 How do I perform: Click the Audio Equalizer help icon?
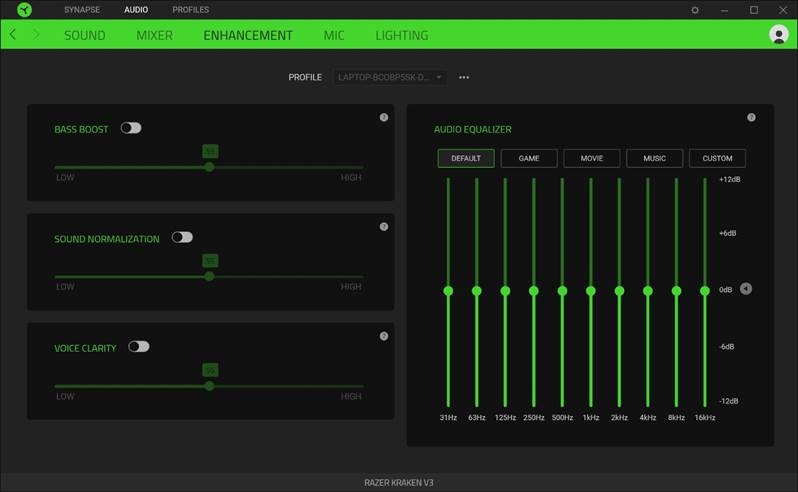(x=751, y=118)
